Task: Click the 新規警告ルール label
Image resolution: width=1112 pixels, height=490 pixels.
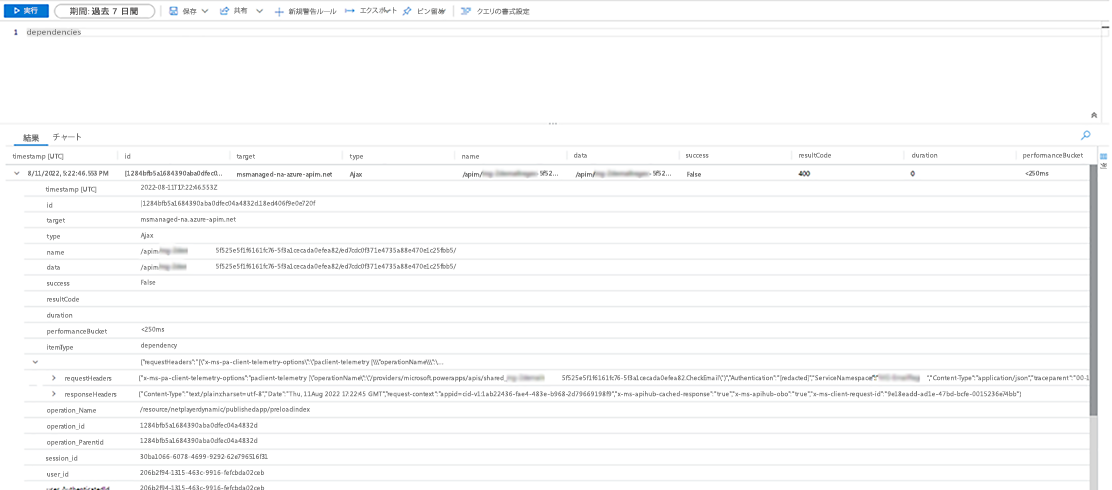Action: pyautogui.click(x=312, y=12)
